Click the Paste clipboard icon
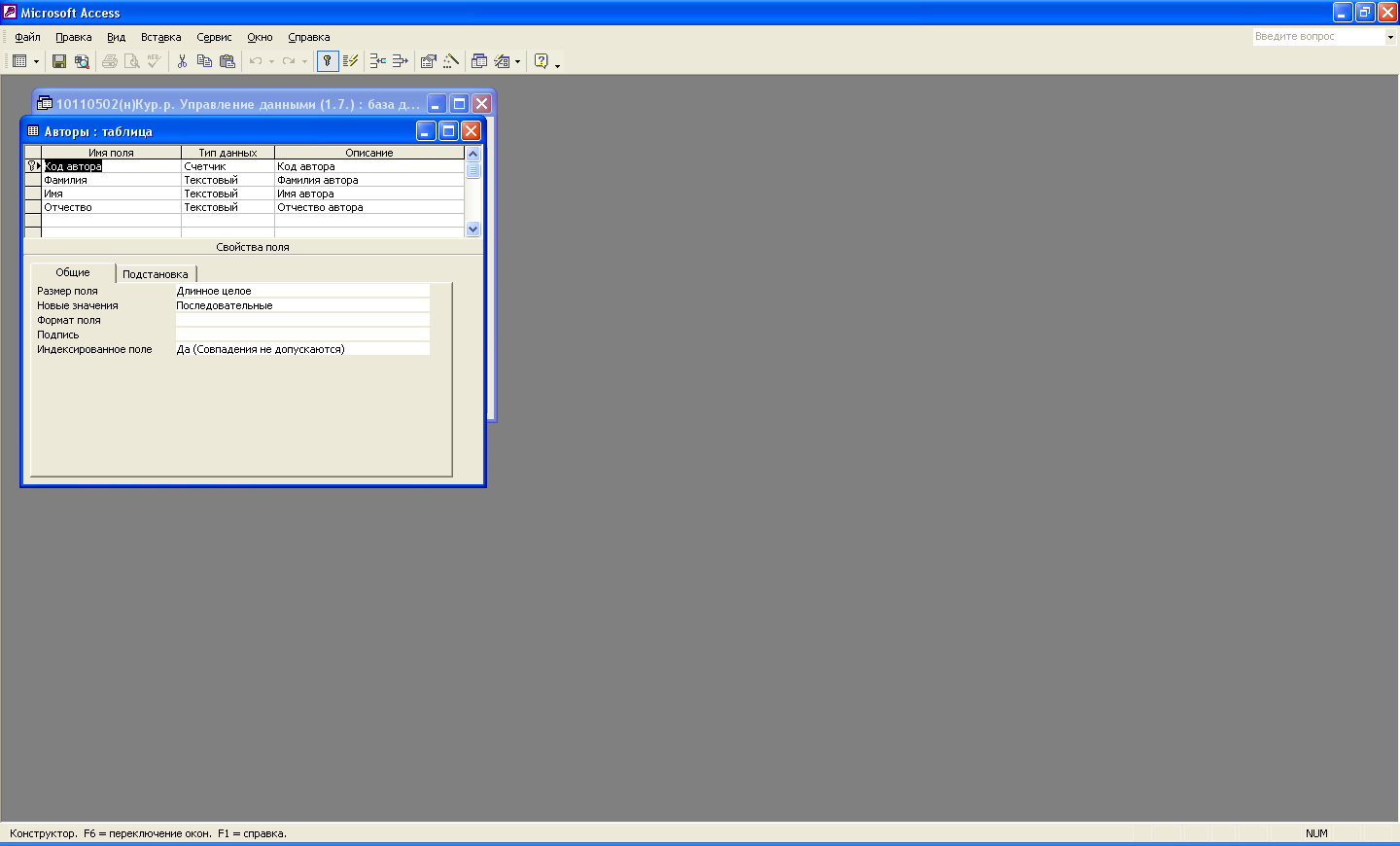Screen dimensions: 1400x846 [227, 61]
